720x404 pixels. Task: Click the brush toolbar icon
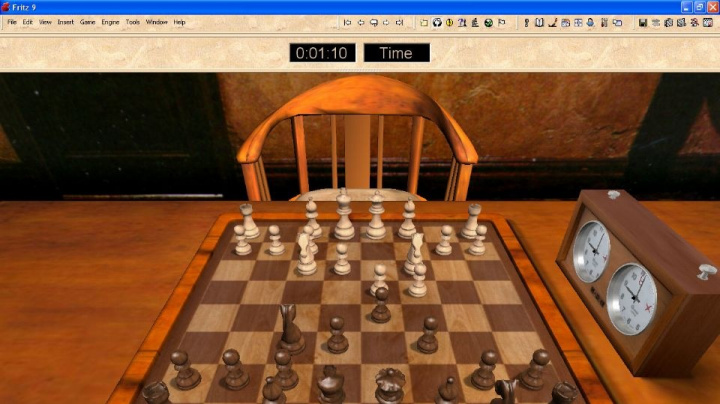(x=552, y=22)
